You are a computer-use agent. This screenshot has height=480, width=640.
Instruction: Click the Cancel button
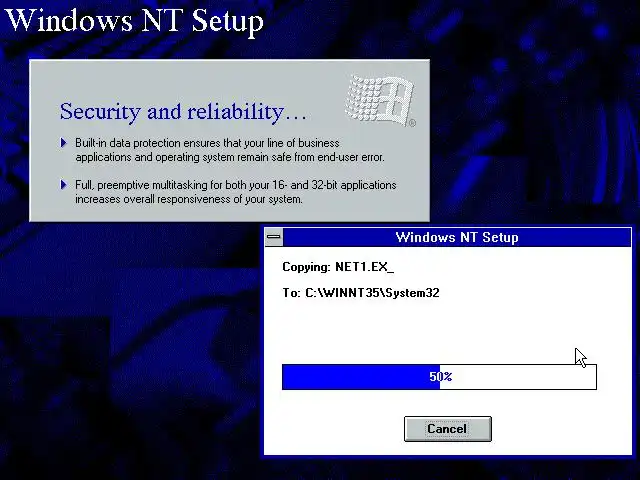(448, 429)
